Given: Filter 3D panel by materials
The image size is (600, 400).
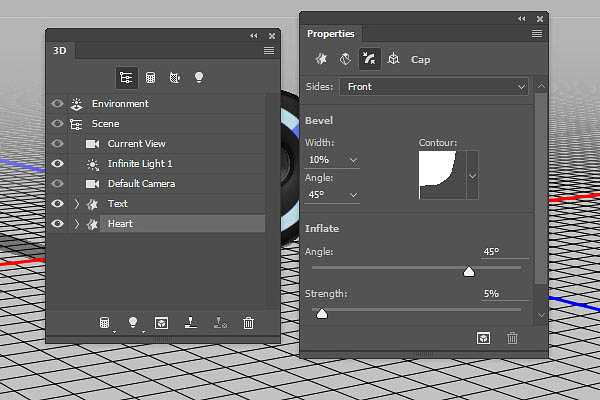Looking at the screenshot, I should (x=175, y=77).
